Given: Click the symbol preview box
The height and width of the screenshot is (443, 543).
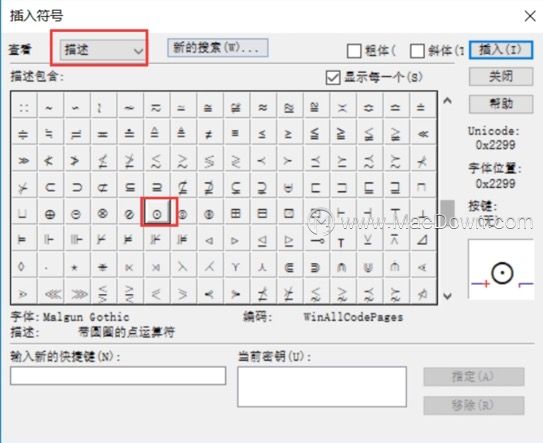Looking at the screenshot, I should [x=501, y=269].
